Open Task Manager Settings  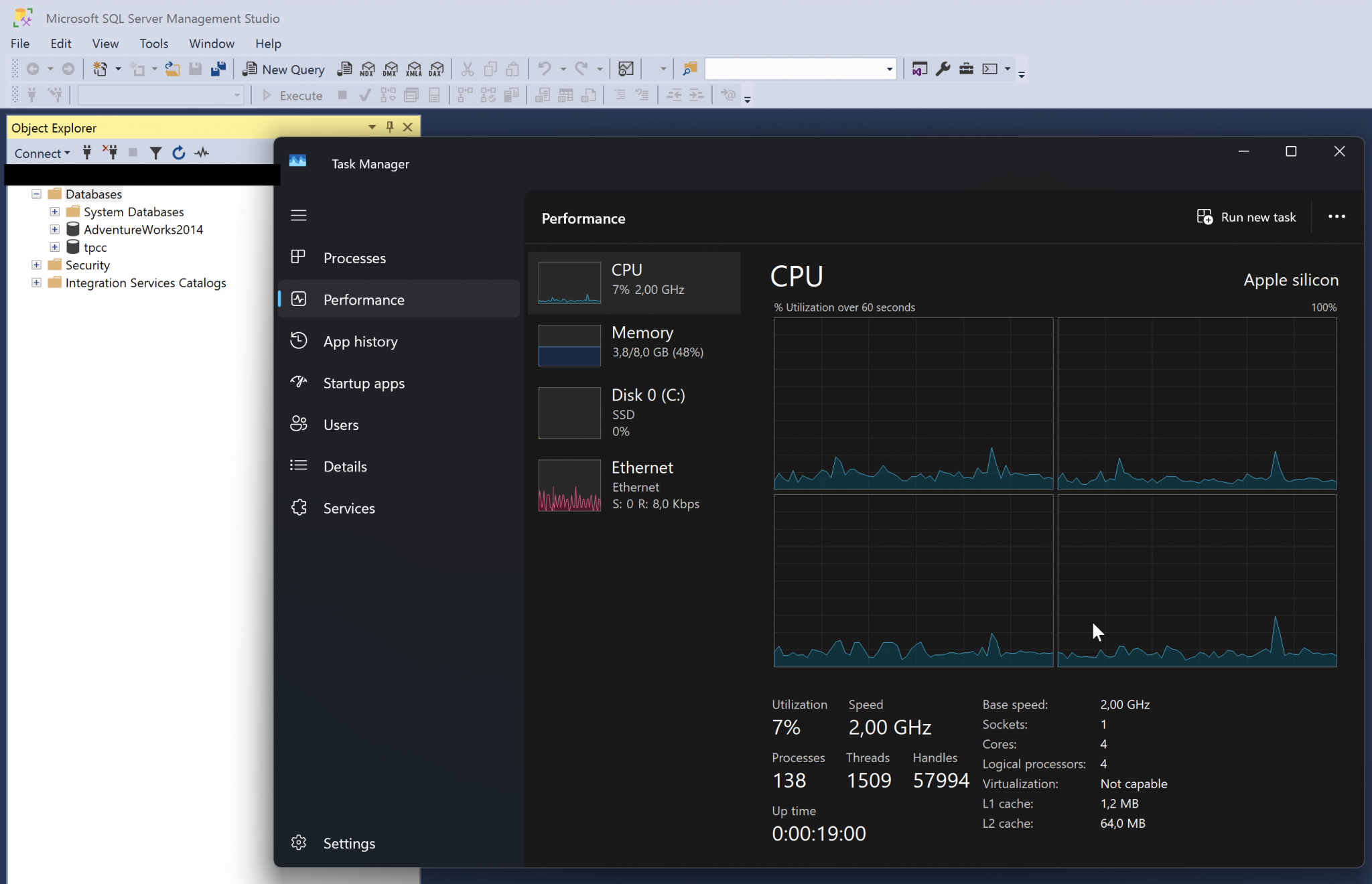click(x=399, y=843)
